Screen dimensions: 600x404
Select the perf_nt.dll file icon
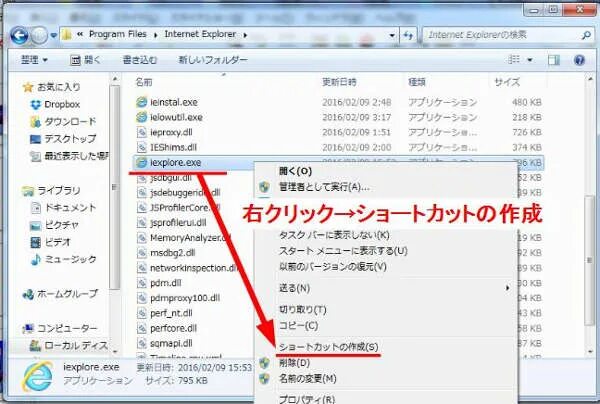(x=142, y=313)
